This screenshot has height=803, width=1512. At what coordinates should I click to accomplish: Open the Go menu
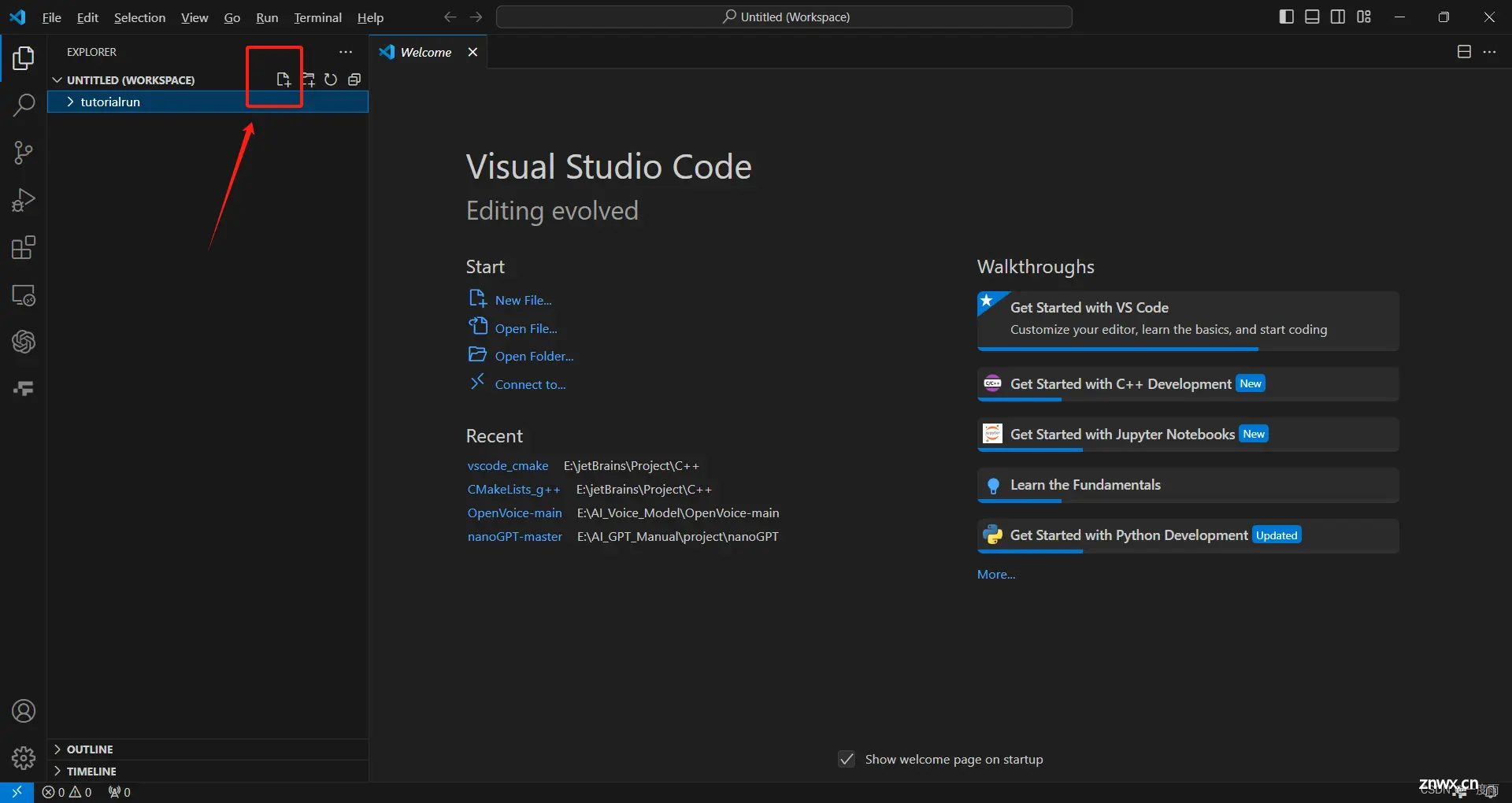[232, 17]
